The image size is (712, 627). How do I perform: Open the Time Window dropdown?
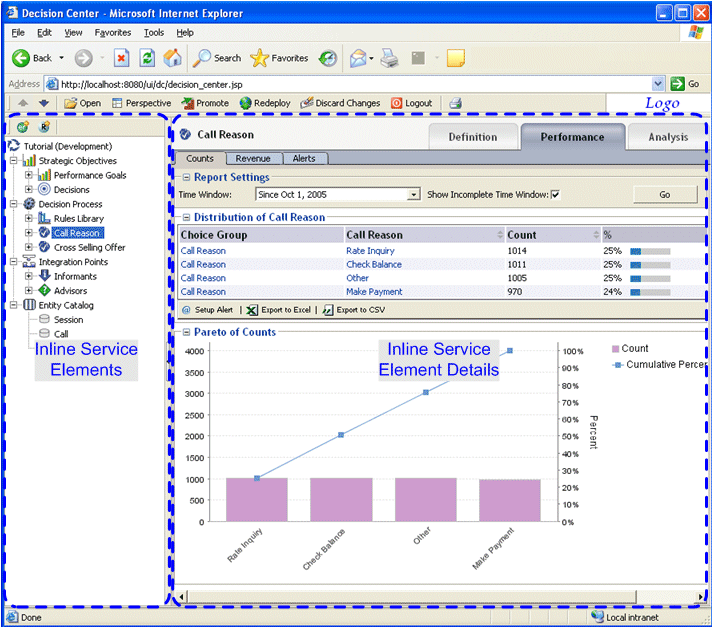pyautogui.click(x=413, y=195)
